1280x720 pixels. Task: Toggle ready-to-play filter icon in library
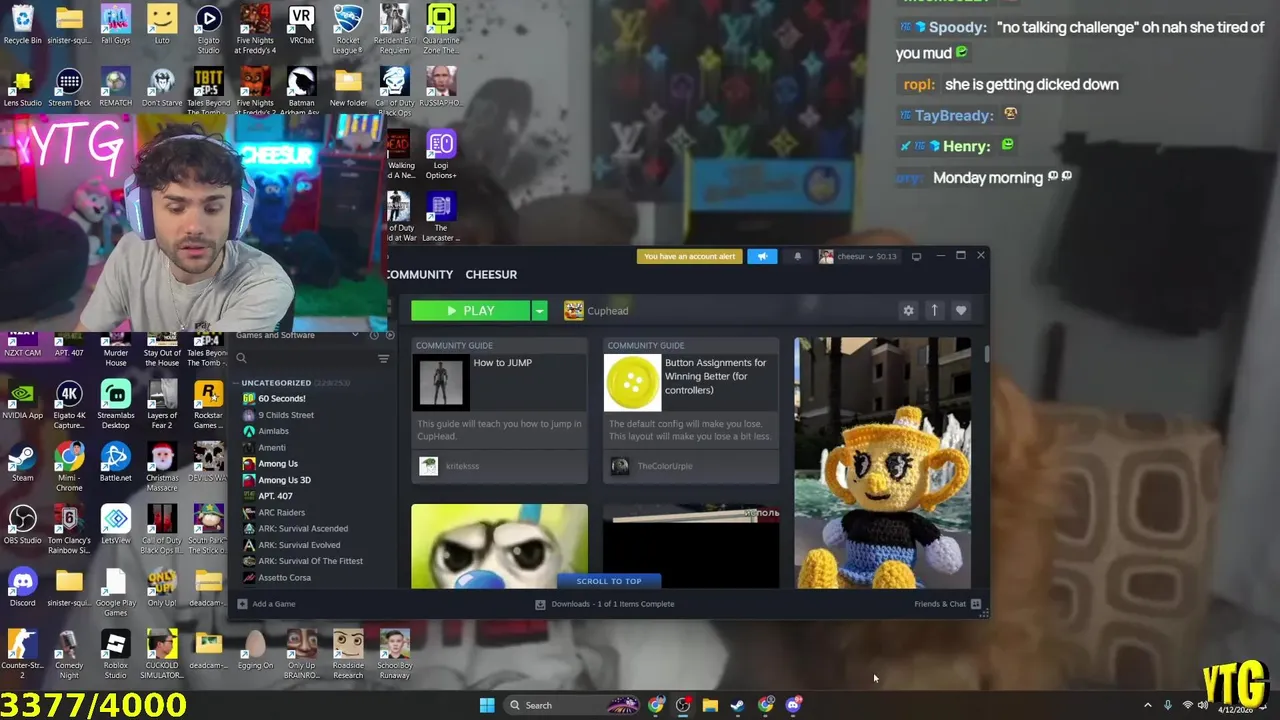click(x=390, y=335)
